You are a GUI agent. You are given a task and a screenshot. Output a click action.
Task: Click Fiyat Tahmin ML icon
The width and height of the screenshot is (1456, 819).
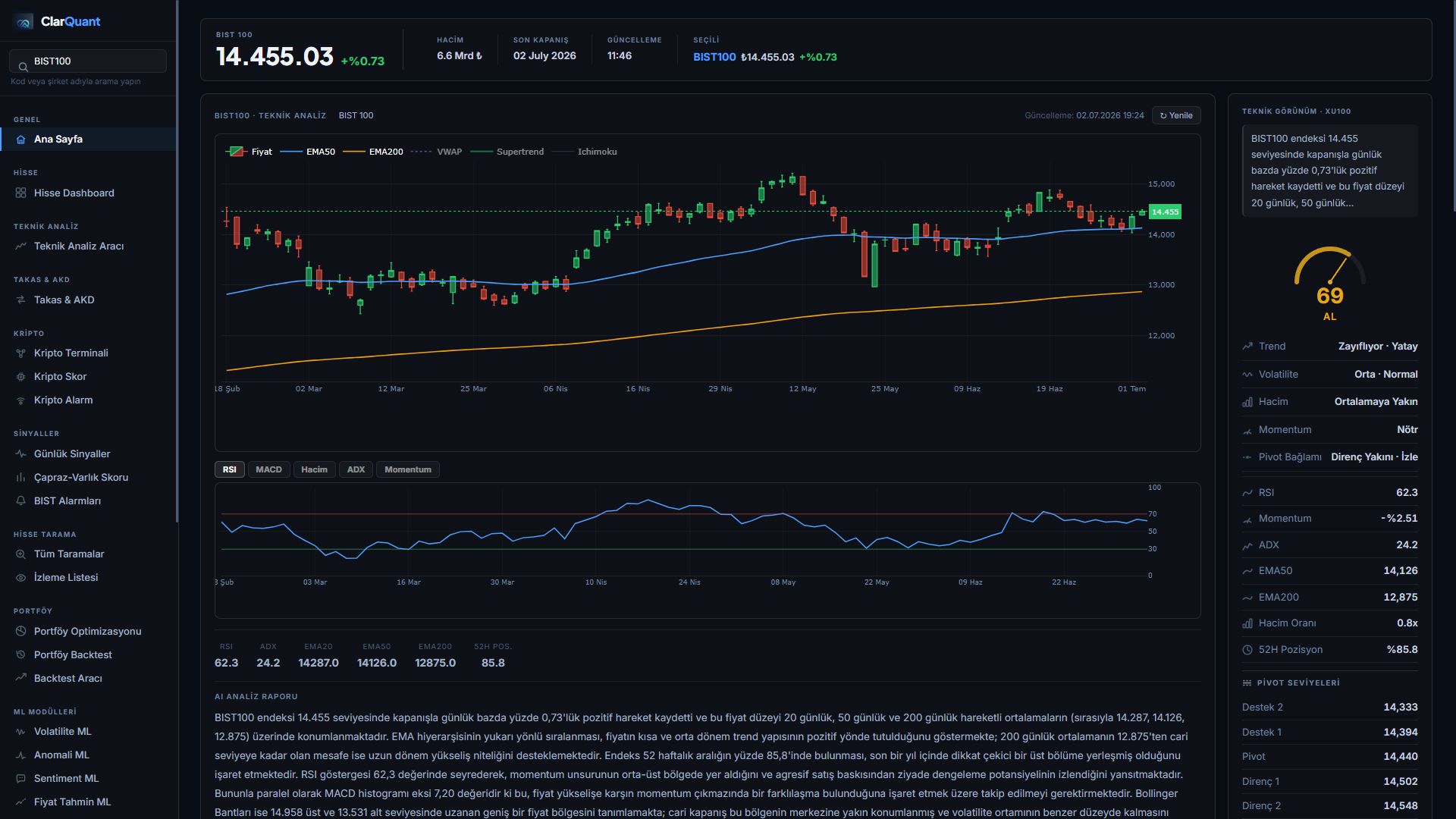tap(20, 802)
